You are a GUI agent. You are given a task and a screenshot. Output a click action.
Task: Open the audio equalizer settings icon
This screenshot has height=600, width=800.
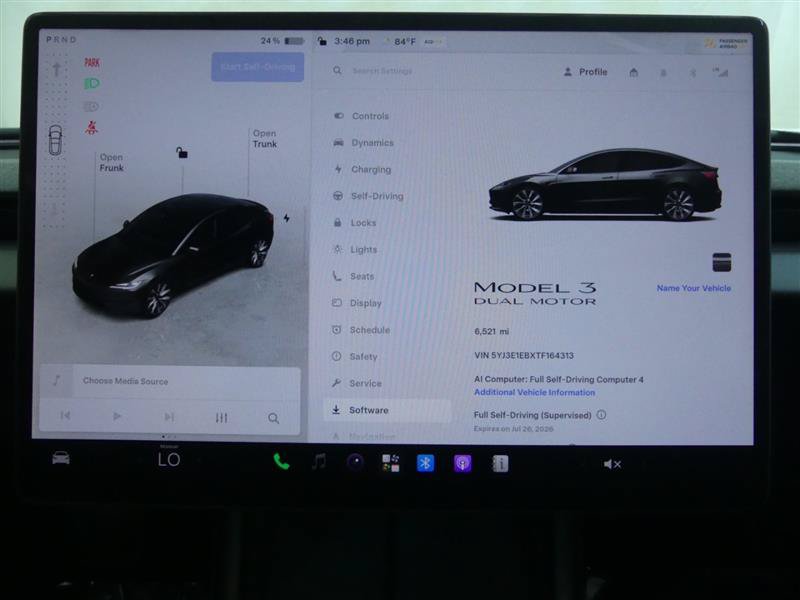221,418
